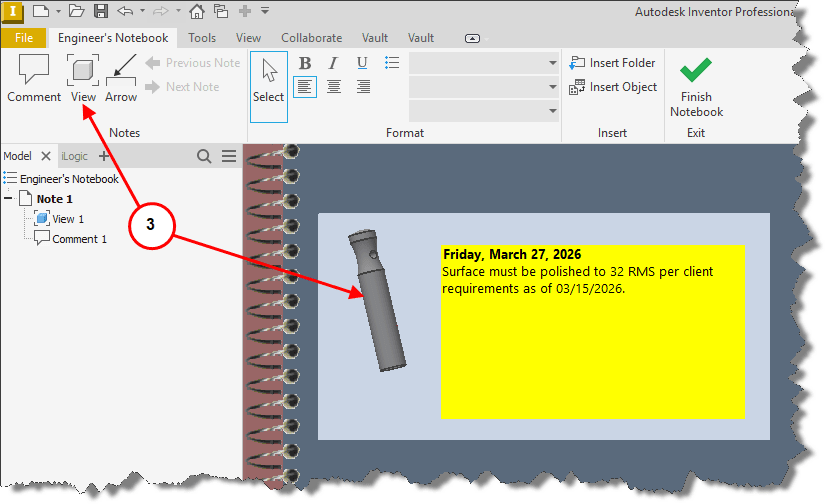Open the View ribbon tab
The image size is (825, 504).
tap(248, 38)
